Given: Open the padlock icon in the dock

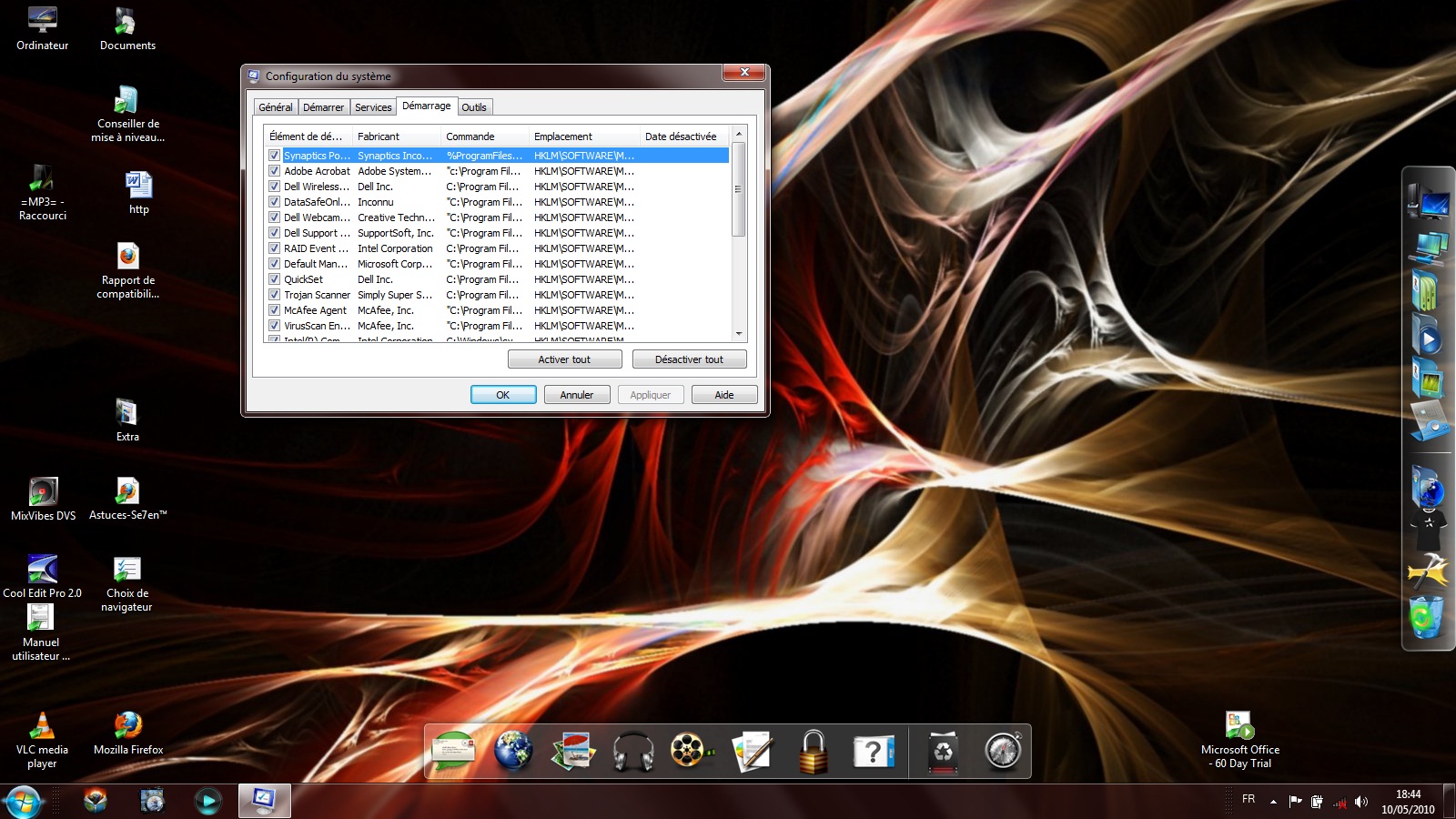Looking at the screenshot, I should click(813, 752).
